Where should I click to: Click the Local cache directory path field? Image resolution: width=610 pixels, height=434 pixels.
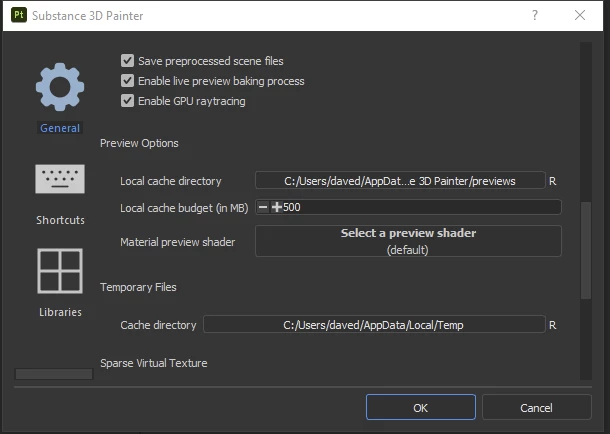[x=400, y=181]
